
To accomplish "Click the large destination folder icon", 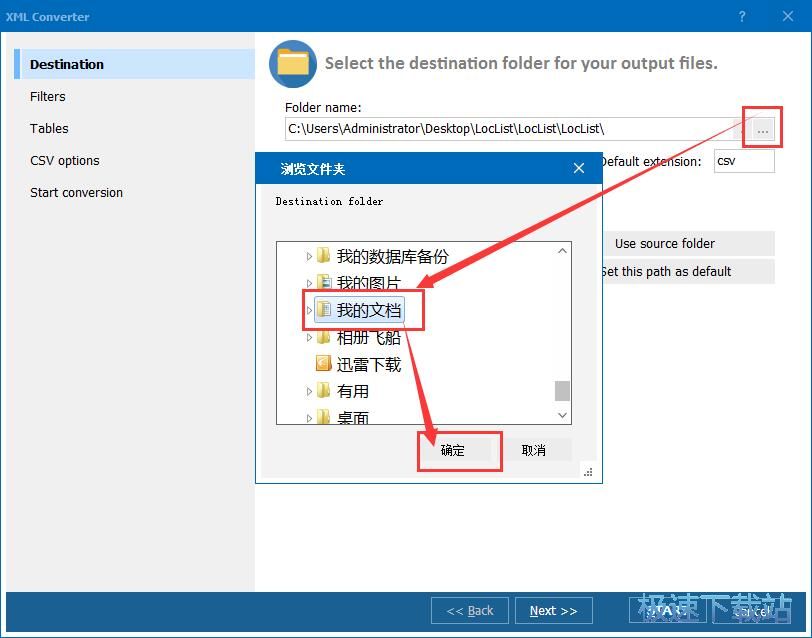I will (293, 64).
